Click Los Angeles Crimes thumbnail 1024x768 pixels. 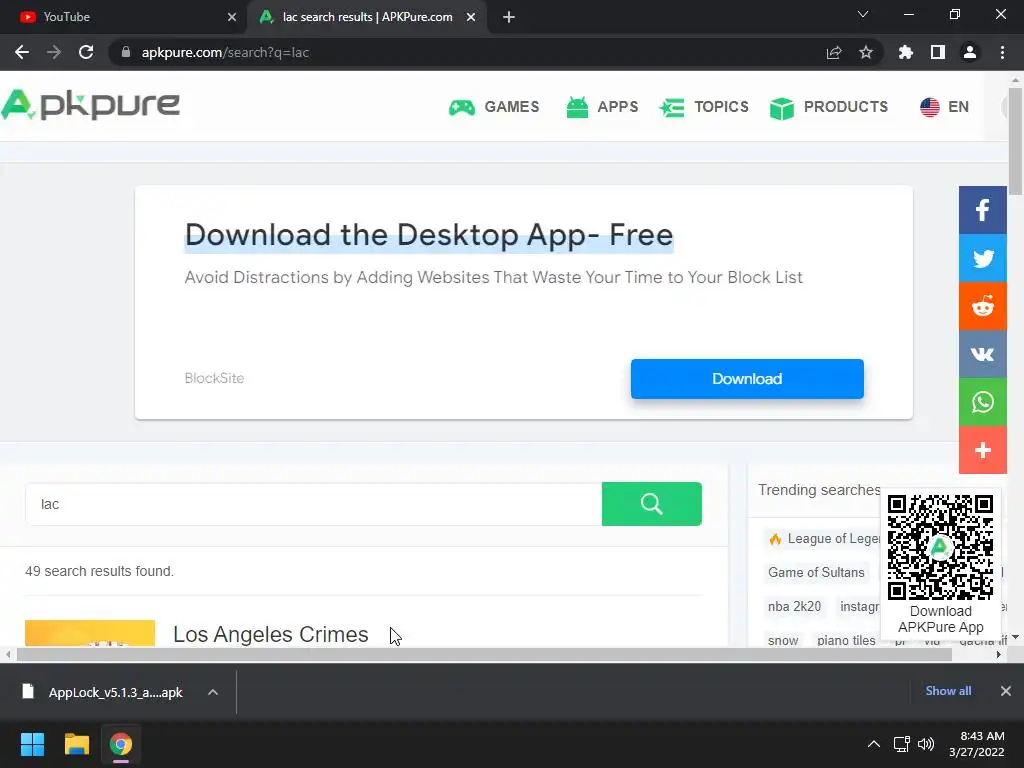90,633
